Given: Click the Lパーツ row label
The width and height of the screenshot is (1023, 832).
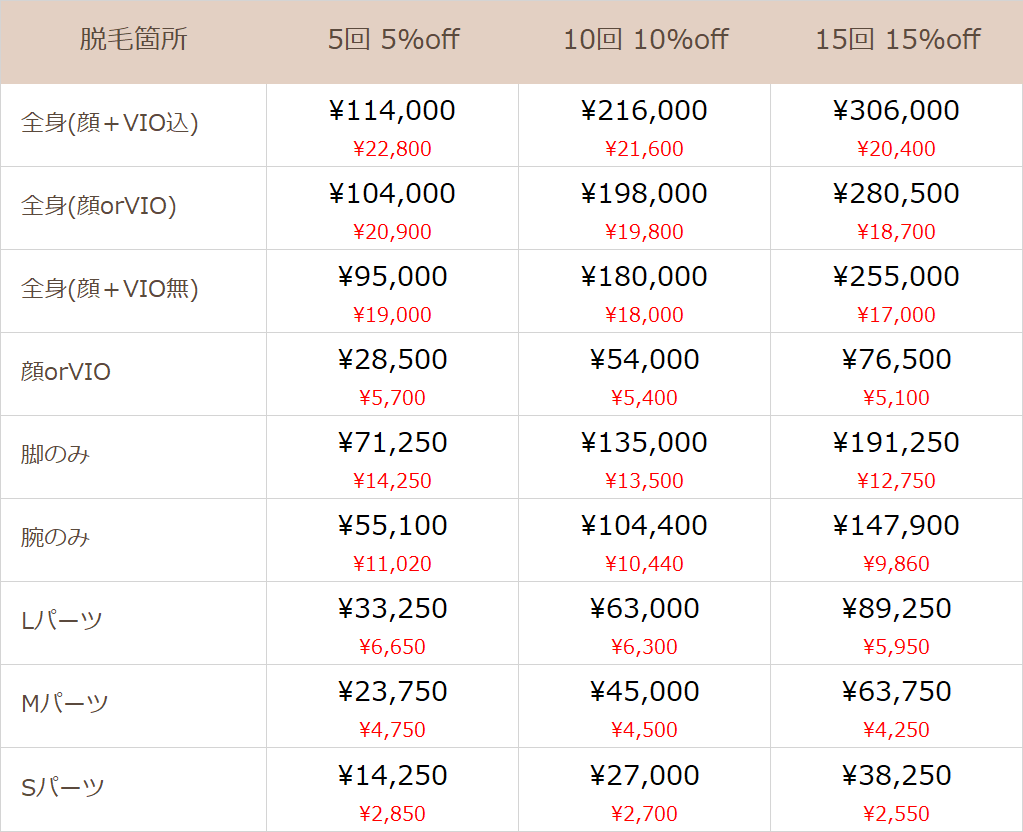Looking at the screenshot, I should coord(61,621).
